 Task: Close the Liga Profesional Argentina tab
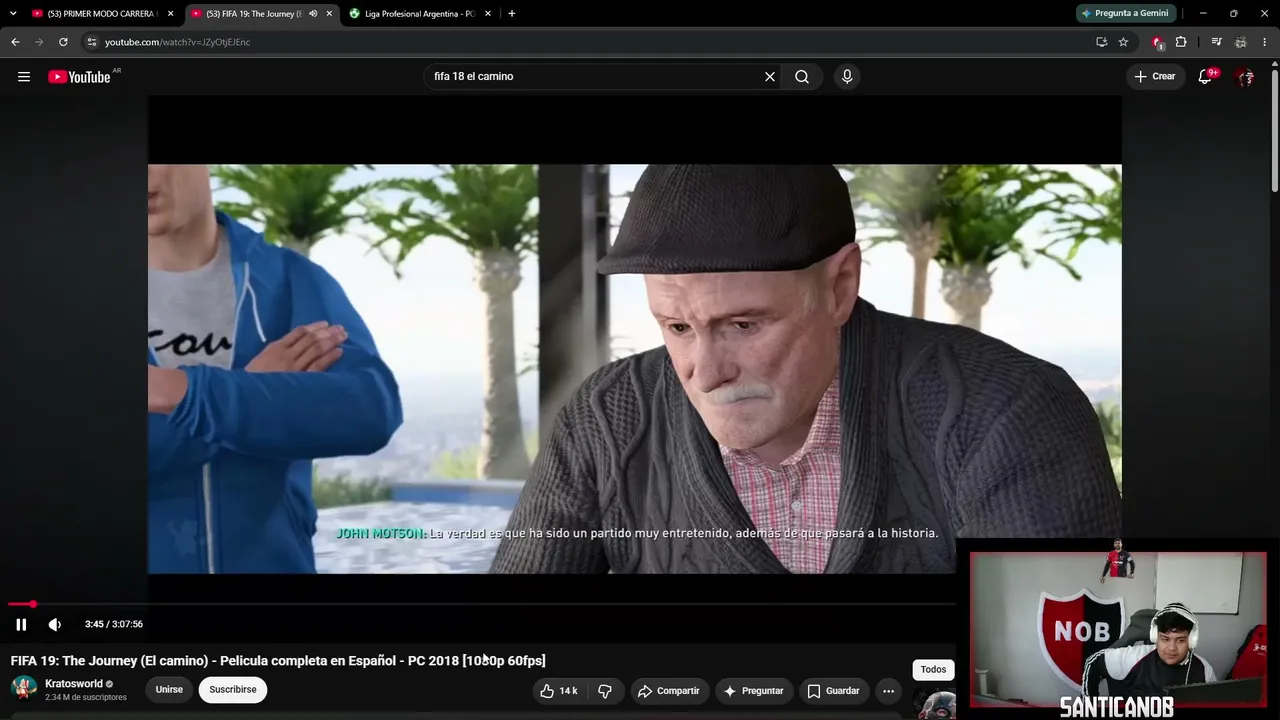[x=488, y=14]
